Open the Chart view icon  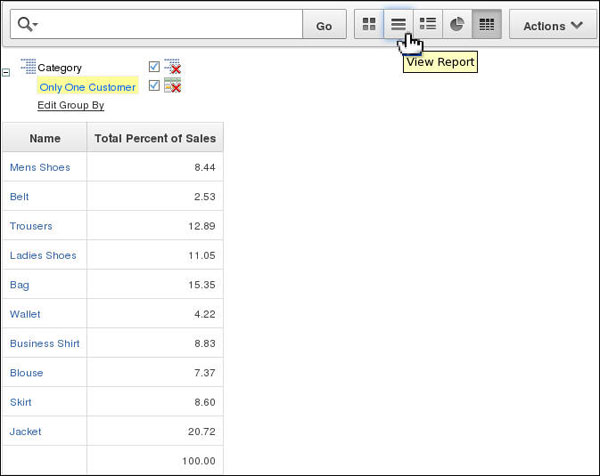(457, 24)
